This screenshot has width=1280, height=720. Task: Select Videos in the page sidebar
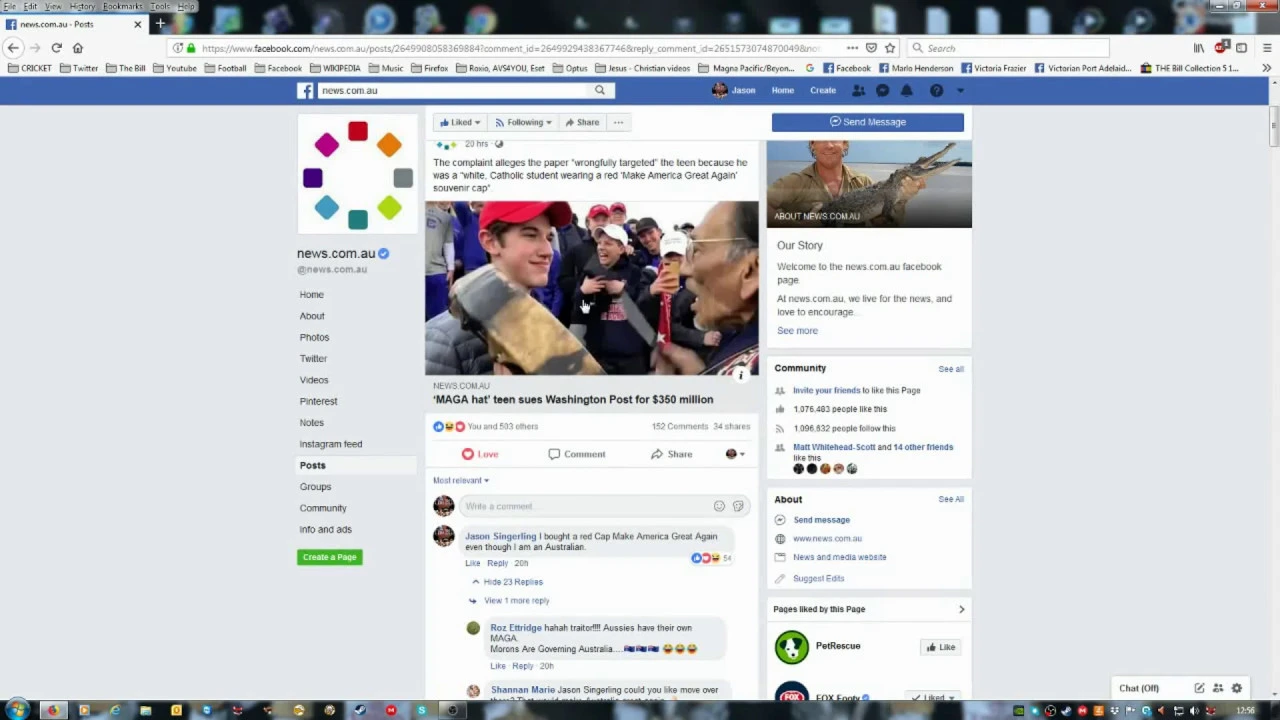click(x=314, y=380)
